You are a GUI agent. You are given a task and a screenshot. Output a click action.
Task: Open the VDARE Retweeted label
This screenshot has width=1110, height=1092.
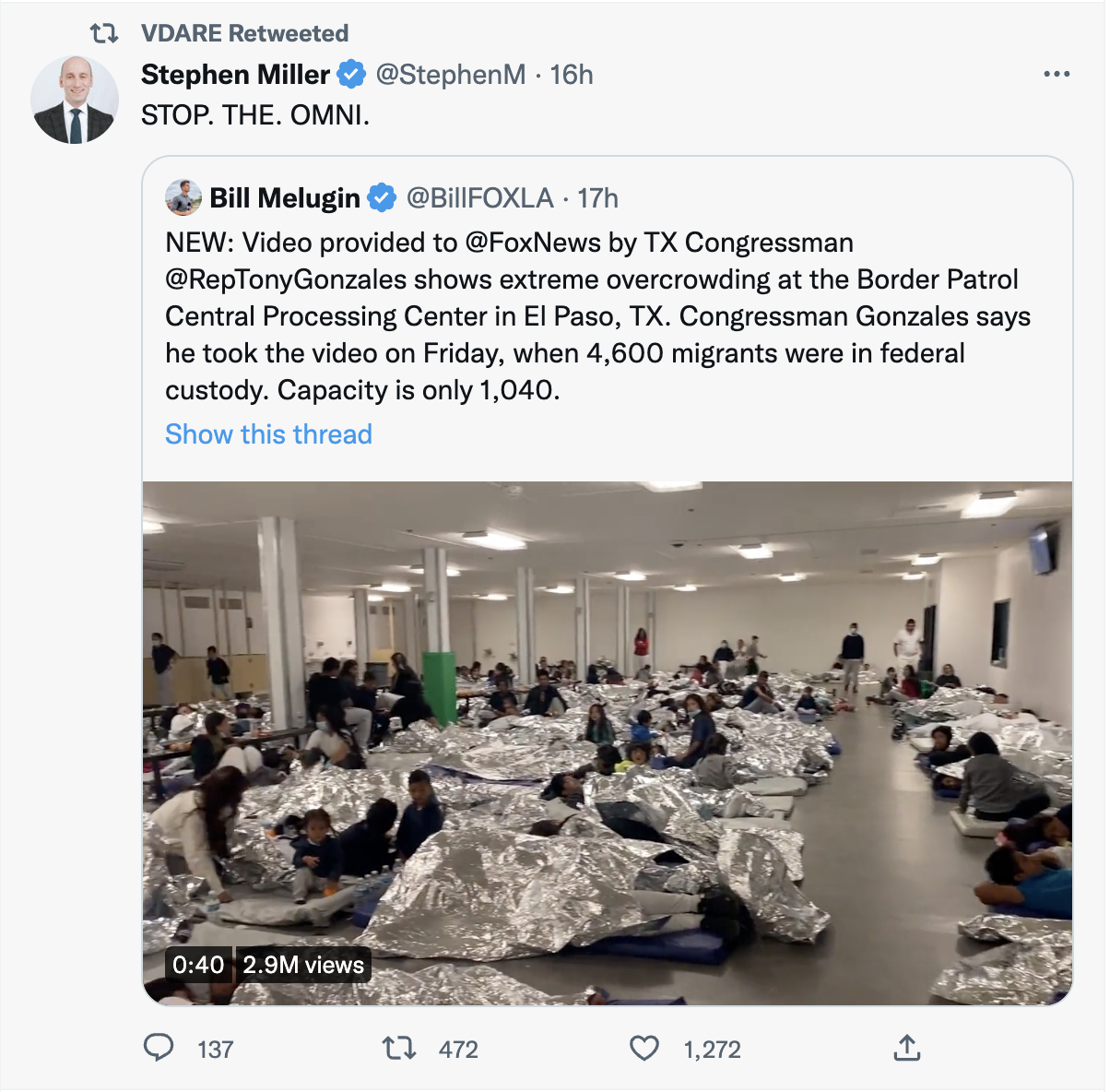point(244,34)
